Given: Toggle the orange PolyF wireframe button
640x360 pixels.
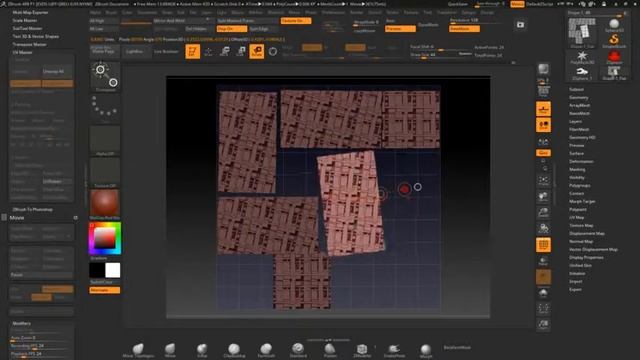Looking at the screenshot, I should pos(543,244).
